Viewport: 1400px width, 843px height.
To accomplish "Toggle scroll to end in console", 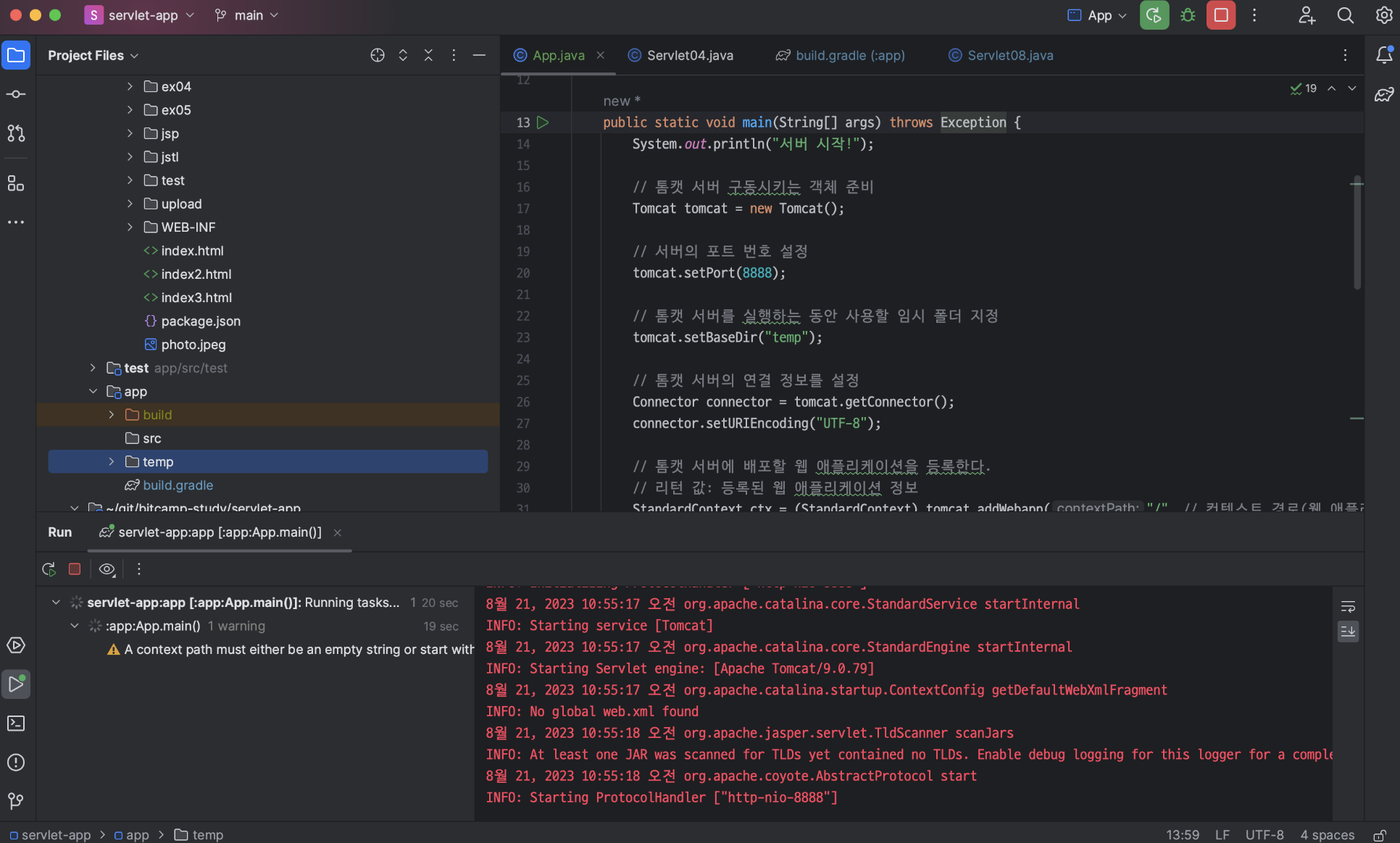I will [1348, 632].
